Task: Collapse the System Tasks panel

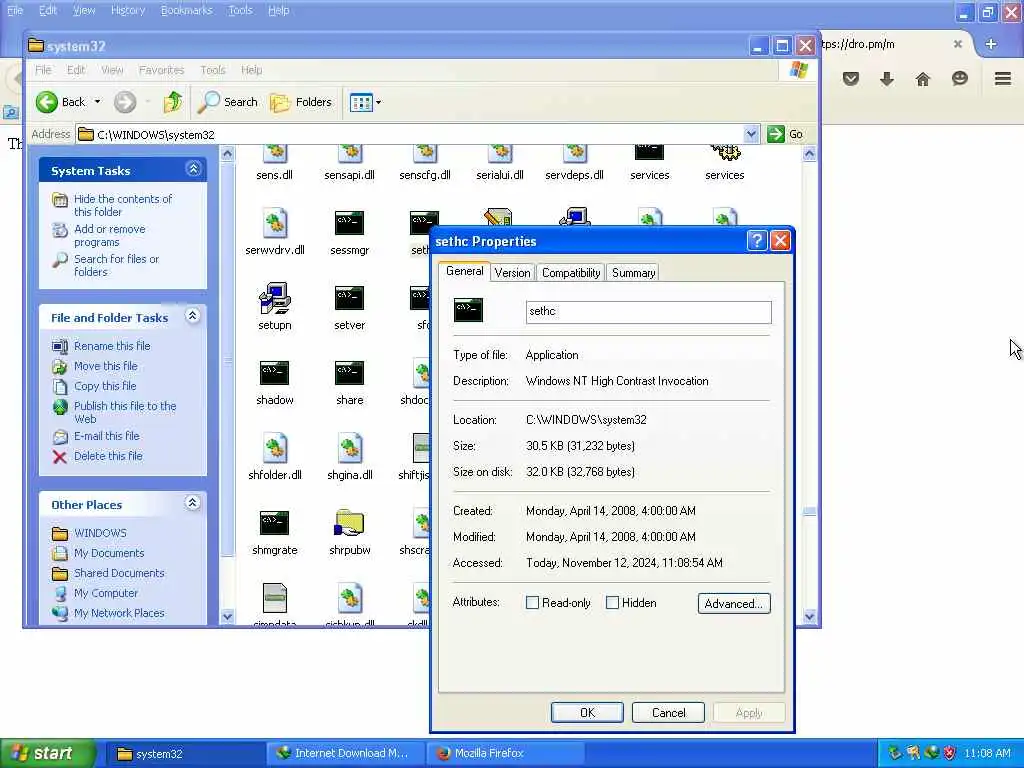Action: (193, 169)
